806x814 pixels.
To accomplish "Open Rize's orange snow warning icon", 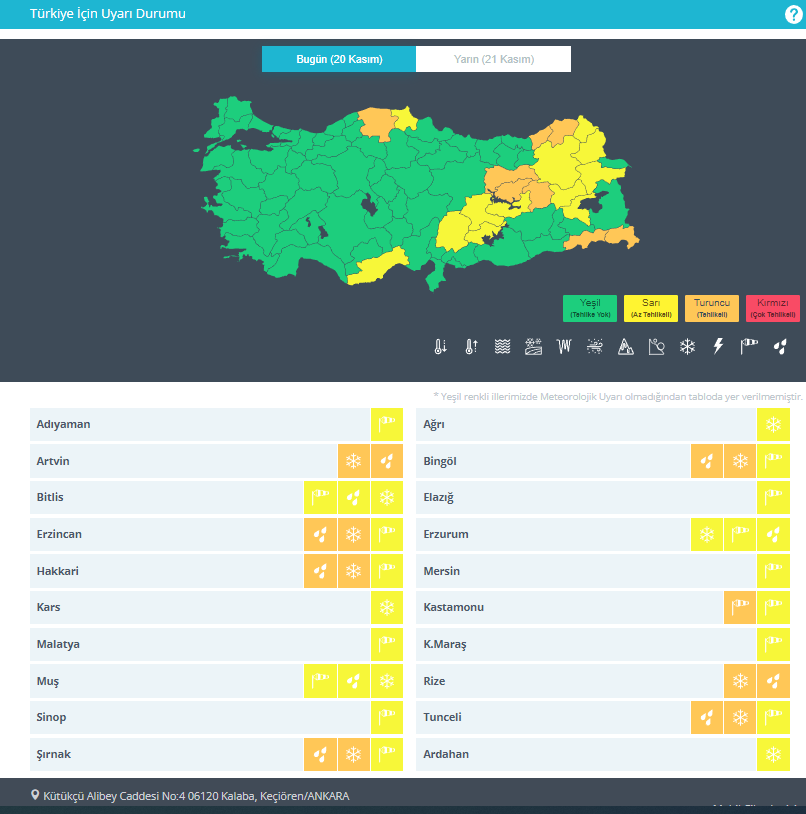I will (740, 681).
